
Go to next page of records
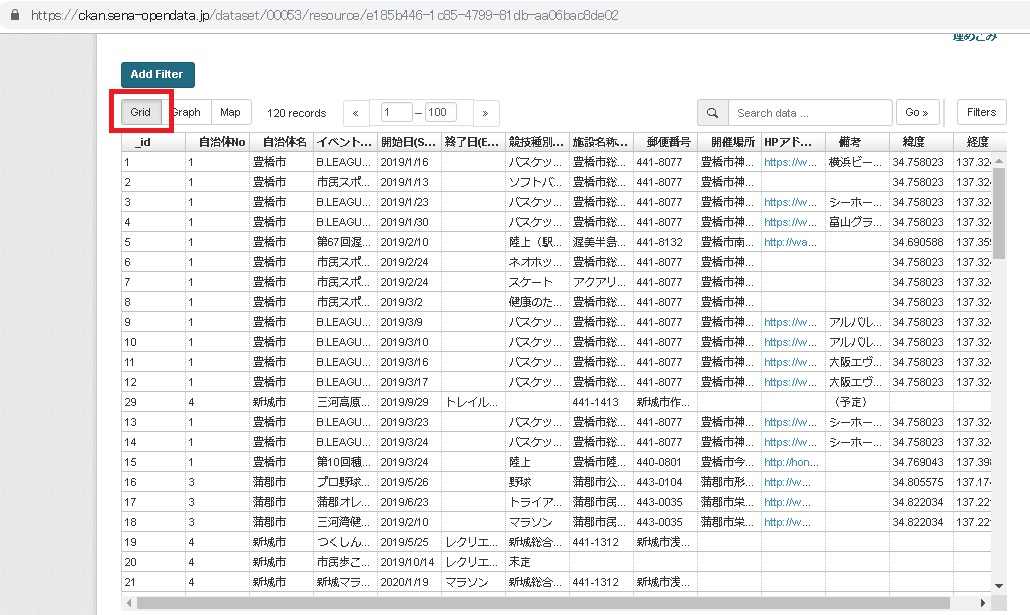pos(486,113)
